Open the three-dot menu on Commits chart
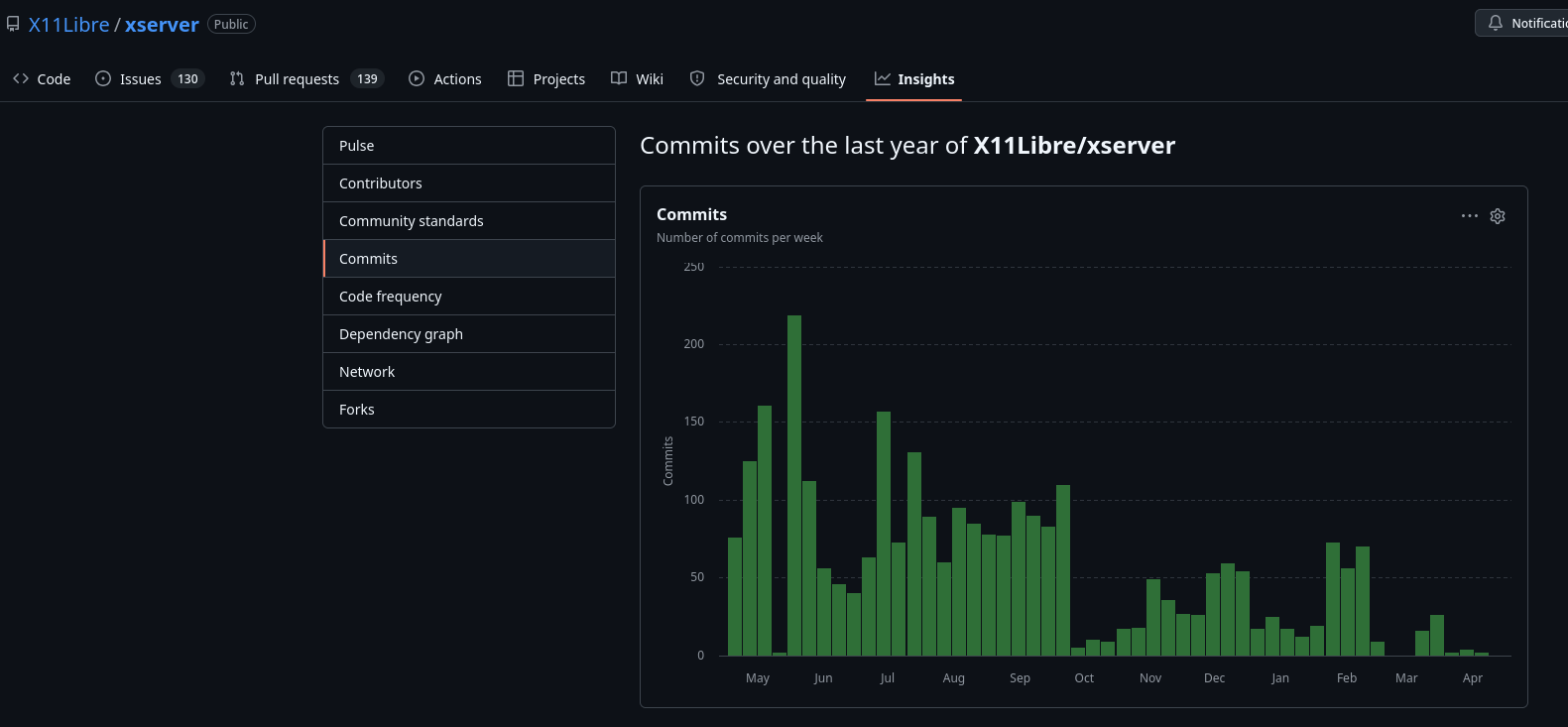Image resolution: width=1568 pixels, height=727 pixels. 1470,215
